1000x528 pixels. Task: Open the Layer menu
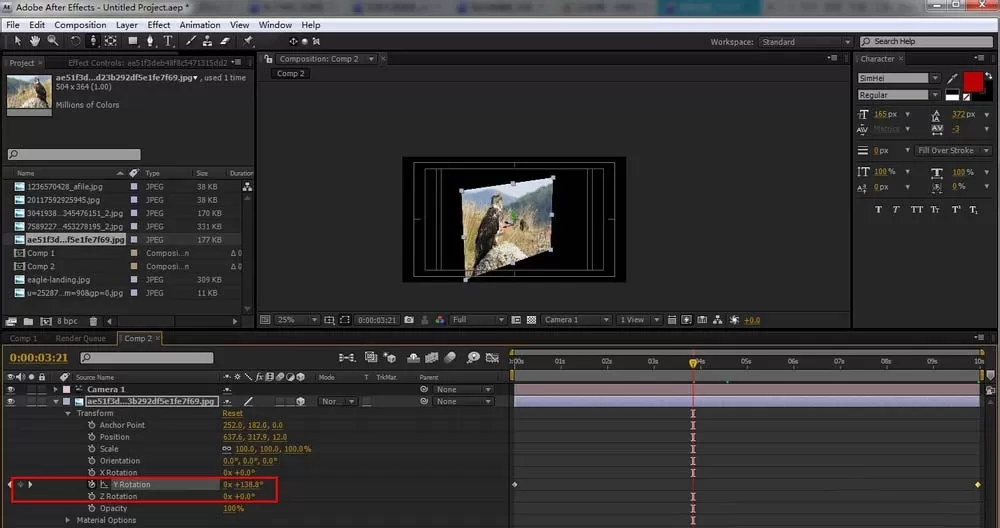[x=126, y=25]
